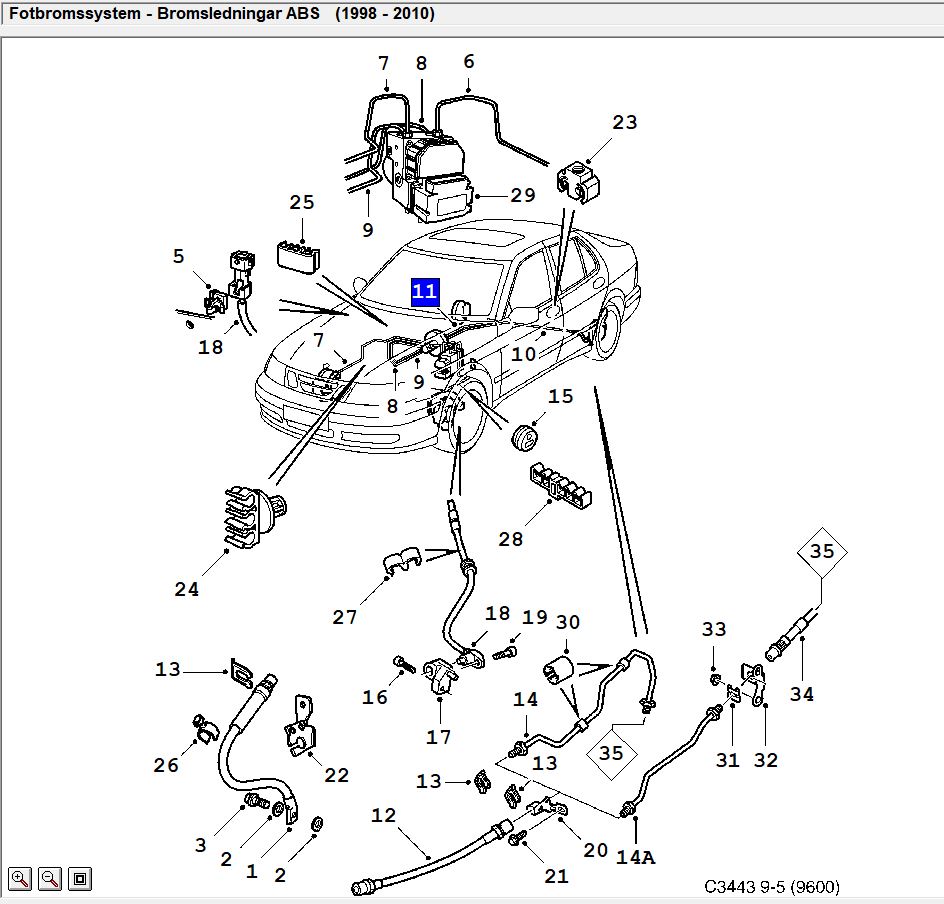Select part number 14A pipe label

[x=635, y=857]
